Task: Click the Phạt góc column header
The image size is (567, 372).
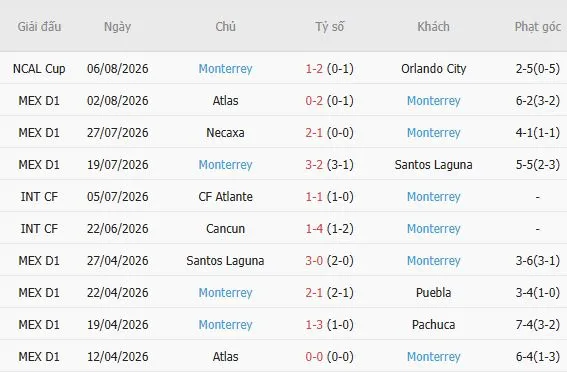Action: point(538,26)
